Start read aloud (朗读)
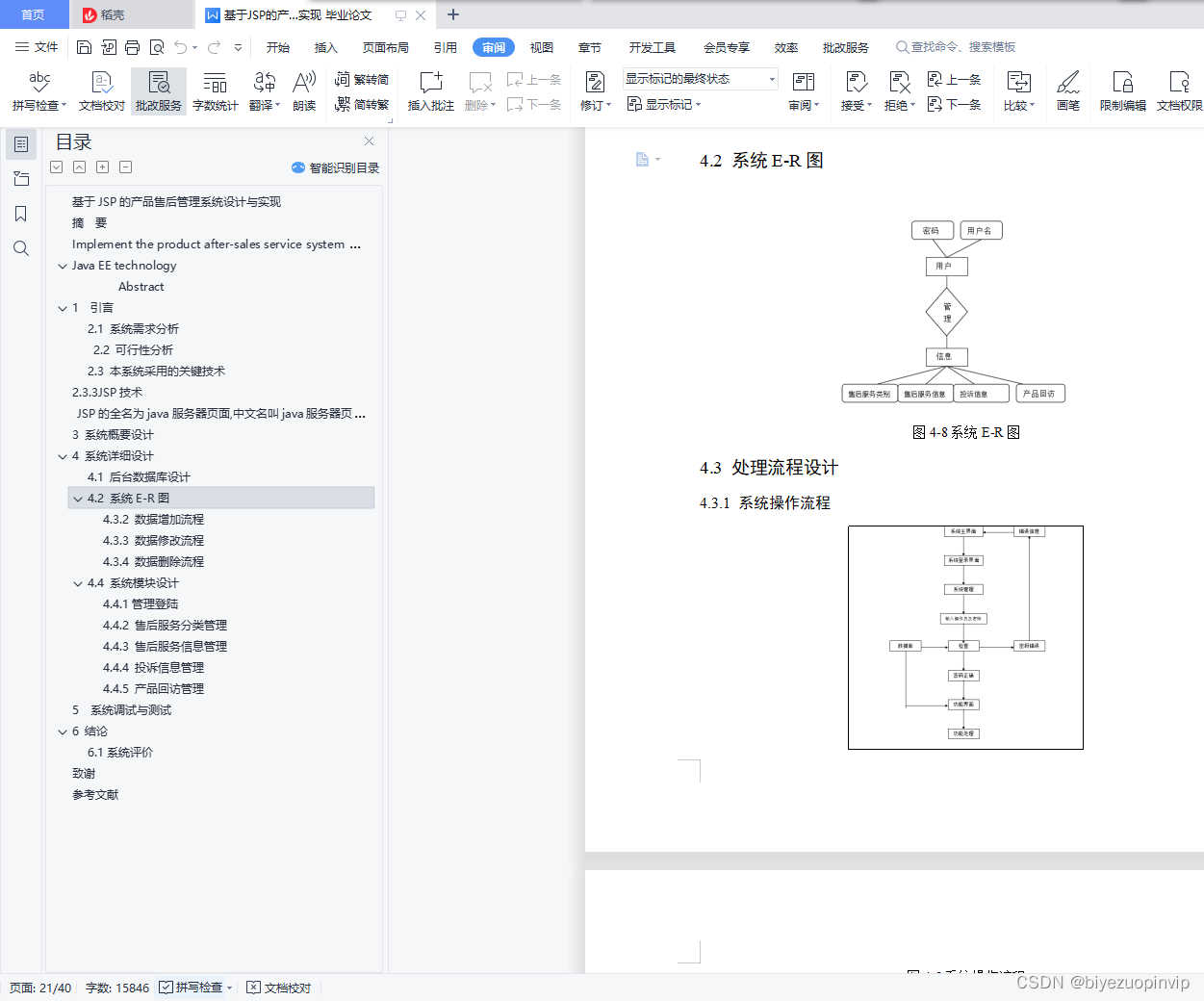This screenshot has width=1204, height=1001. [x=304, y=91]
